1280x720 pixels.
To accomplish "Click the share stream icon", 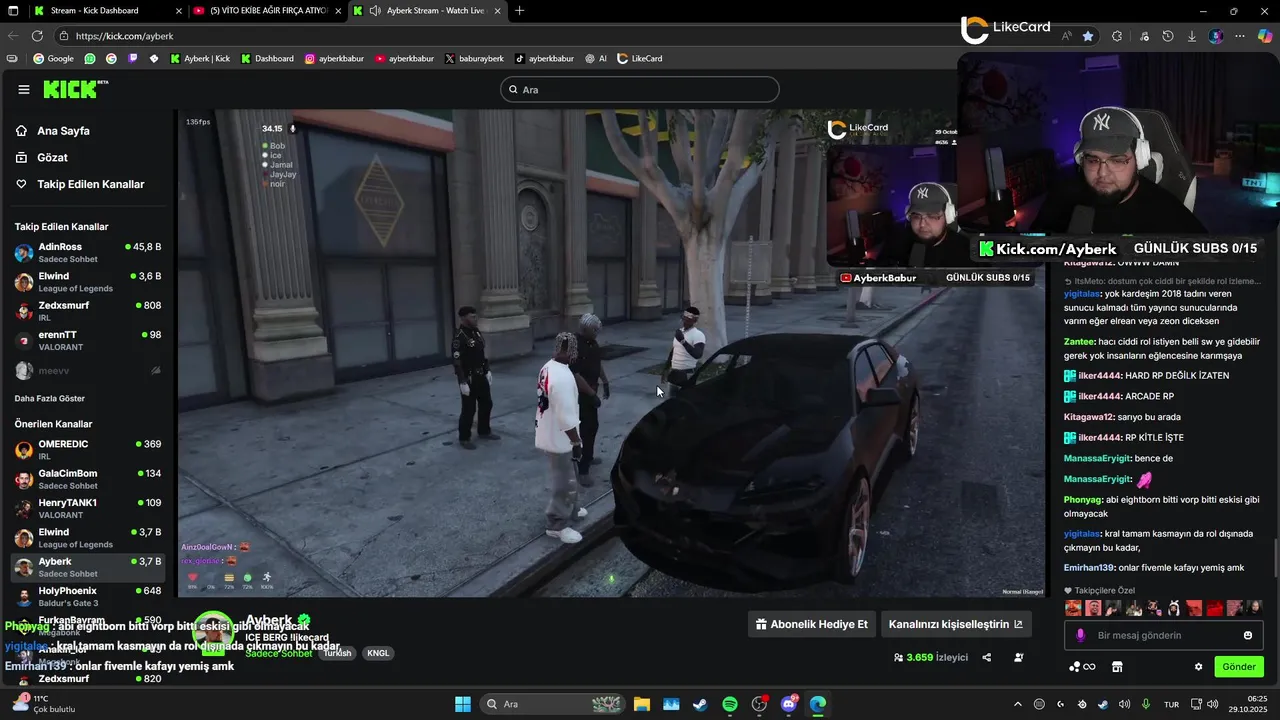I will [x=987, y=657].
